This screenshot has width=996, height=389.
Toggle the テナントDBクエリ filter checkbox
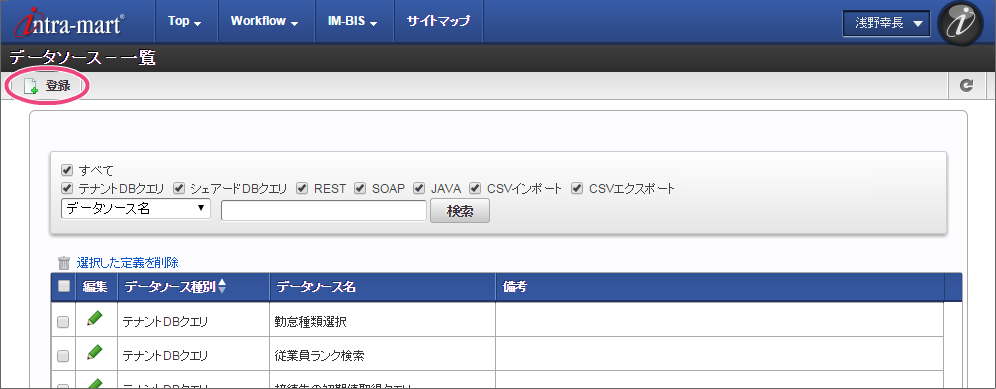click(x=67, y=189)
